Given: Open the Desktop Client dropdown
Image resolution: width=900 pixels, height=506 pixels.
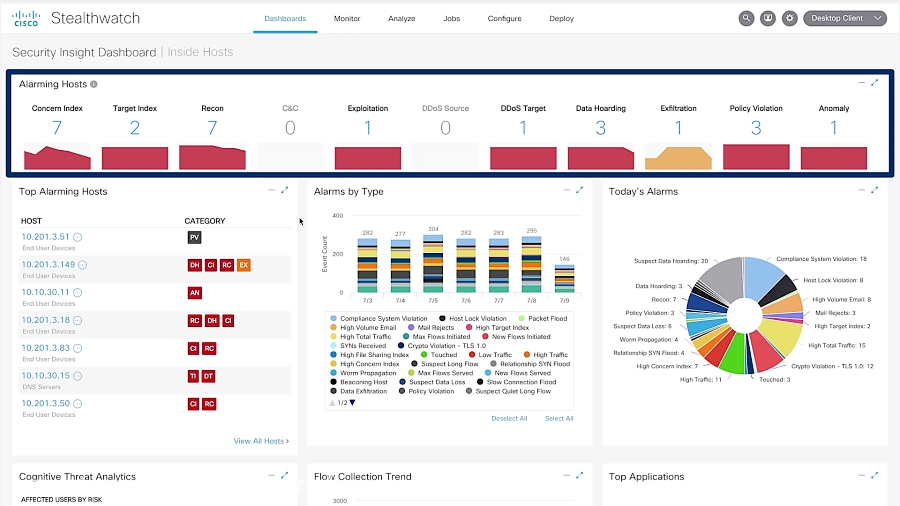Looking at the screenshot, I should click(x=845, y=18).
